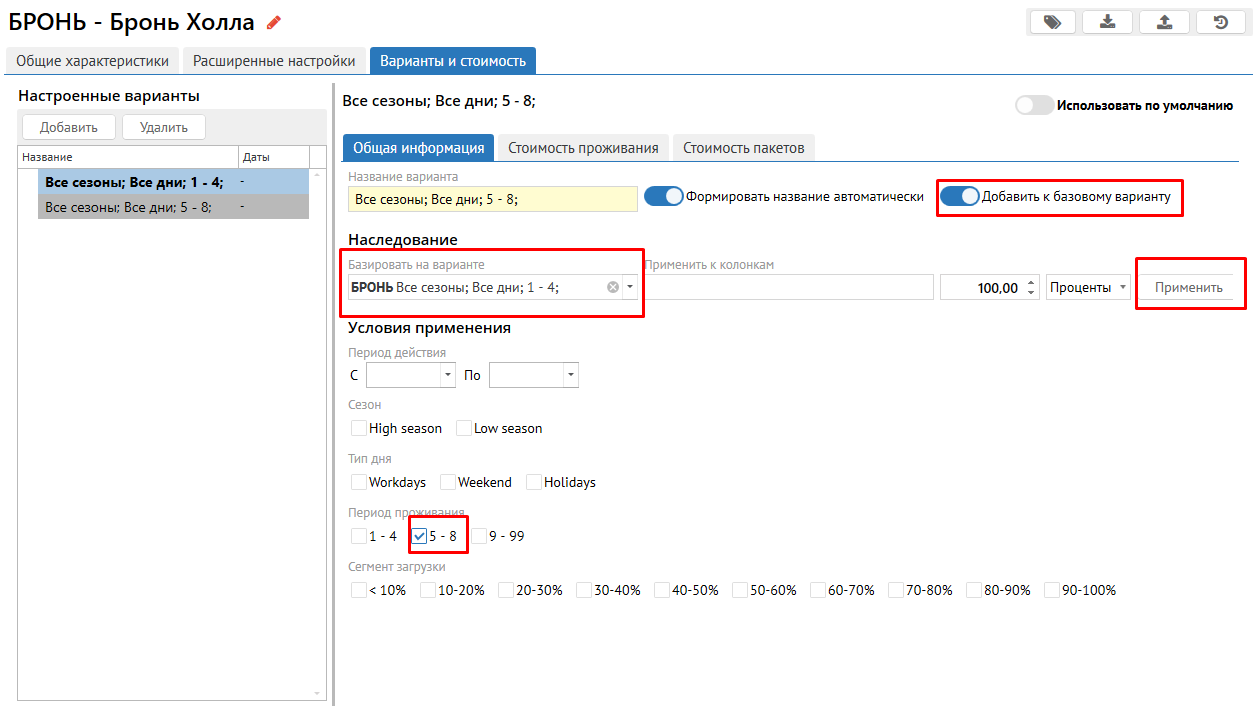Open the tags icon button
The image size is (1257, 716).
pyautogui.click(x=1052, y=22)
